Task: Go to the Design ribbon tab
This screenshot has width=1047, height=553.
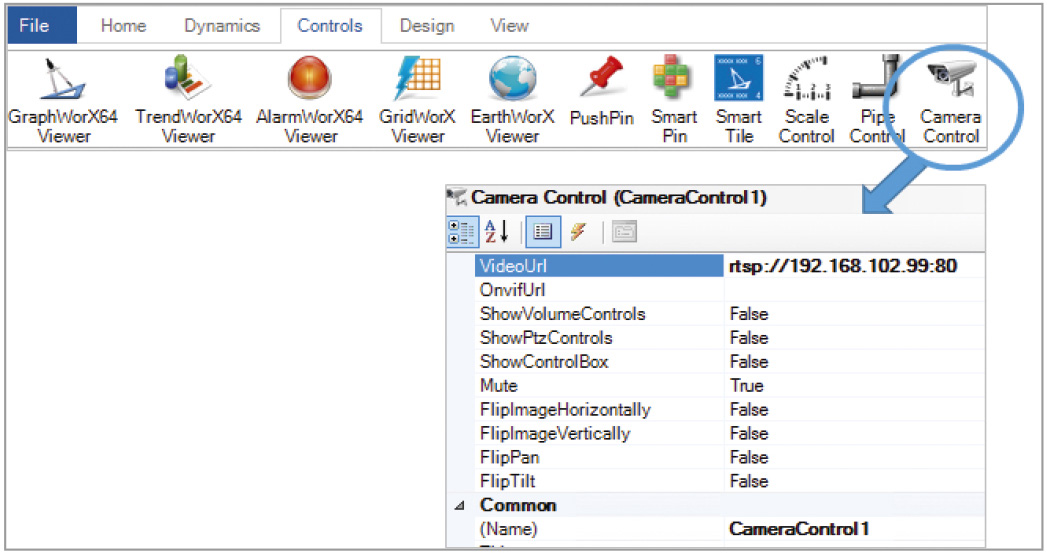Action: click(x=427, y=26)
